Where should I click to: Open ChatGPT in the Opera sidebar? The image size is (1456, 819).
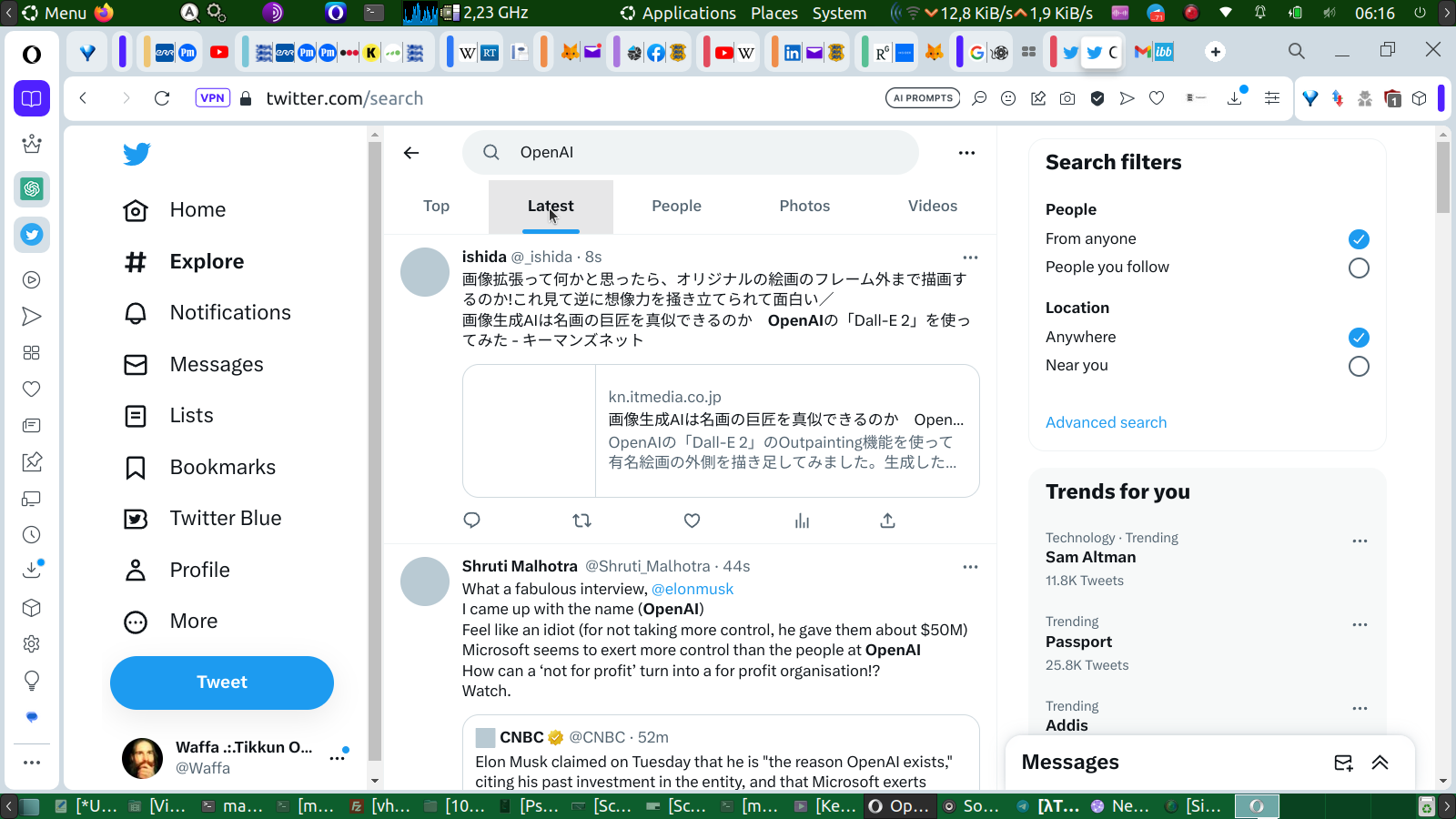(x=32, y=189)
